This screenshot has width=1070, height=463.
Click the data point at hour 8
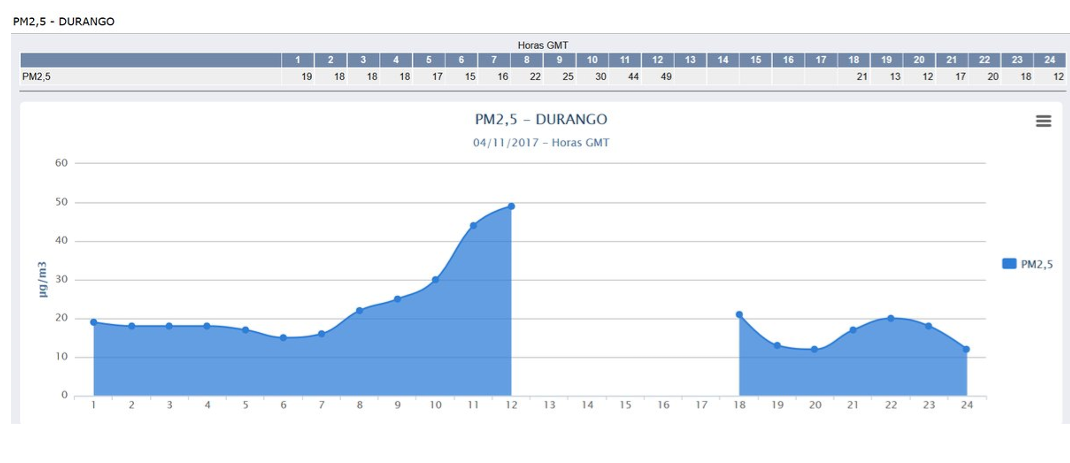(x=359, y=311)
